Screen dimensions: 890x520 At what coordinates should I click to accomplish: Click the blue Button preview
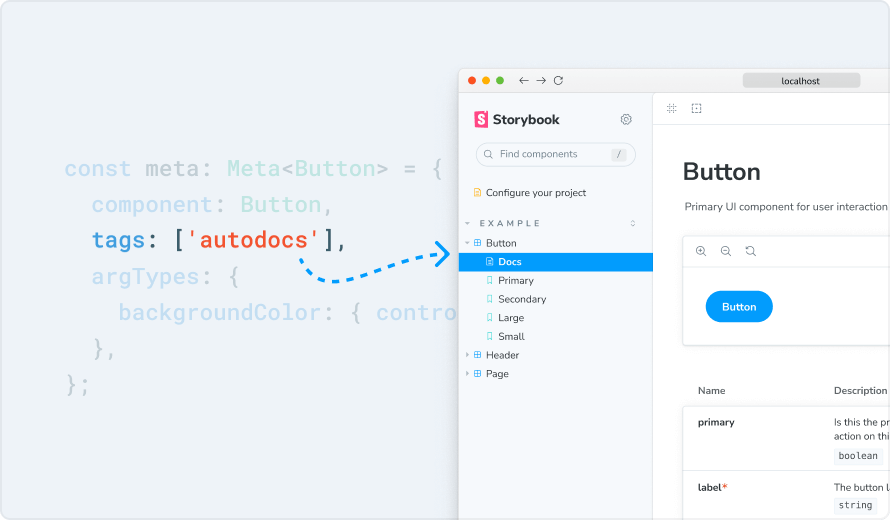[x=739, y=307]
